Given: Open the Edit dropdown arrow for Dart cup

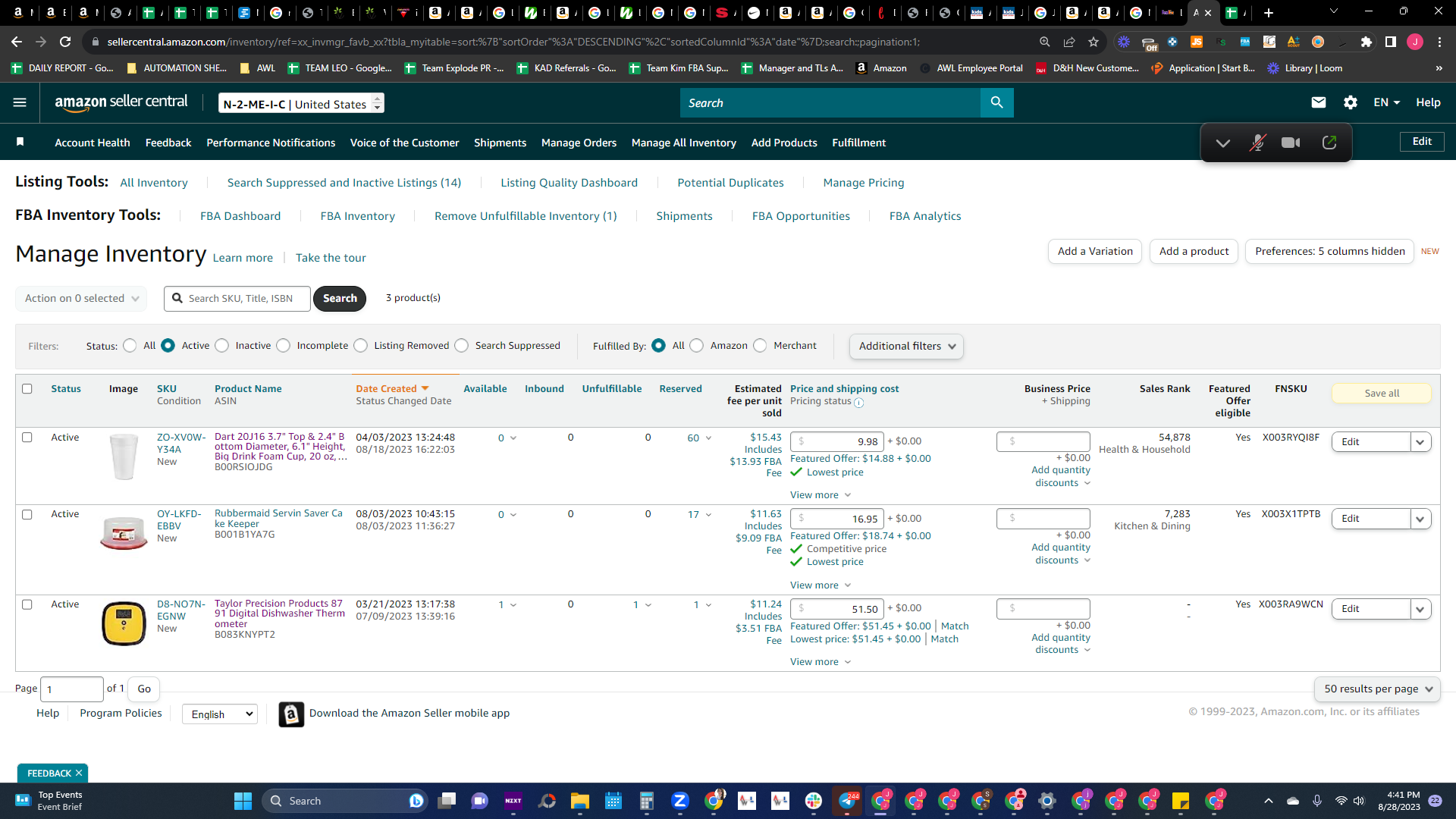Looking at the screenshot, I should (1420, 442).
